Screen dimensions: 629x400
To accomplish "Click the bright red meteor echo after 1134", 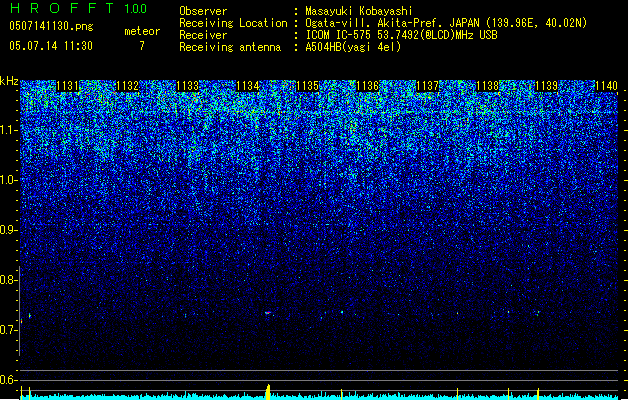I will (268, 313).
